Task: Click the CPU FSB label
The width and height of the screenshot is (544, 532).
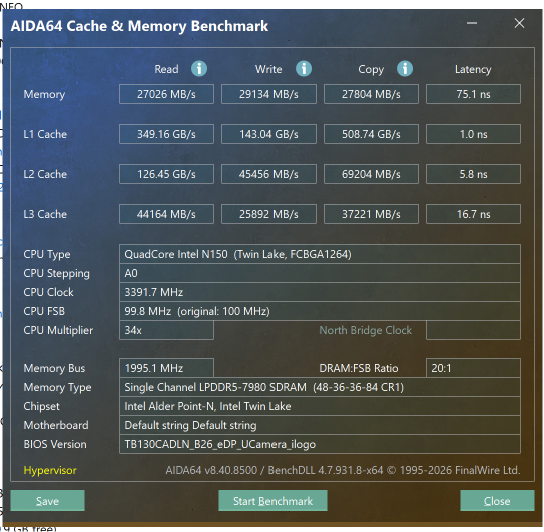Action: pyautogui.click(x=44, y=311)
